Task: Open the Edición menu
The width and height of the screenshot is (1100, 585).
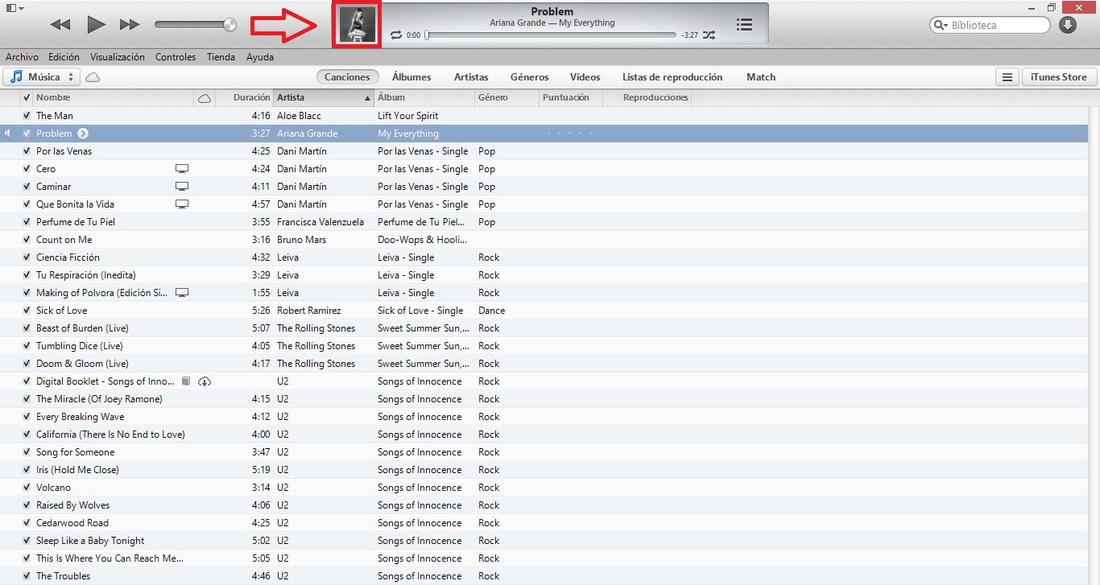Action: tap(64, 57)
